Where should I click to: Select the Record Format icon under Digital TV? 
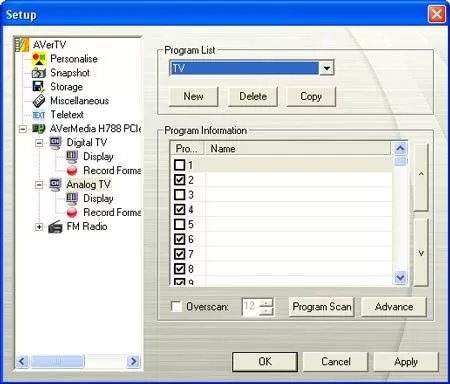tap(72, 171)
